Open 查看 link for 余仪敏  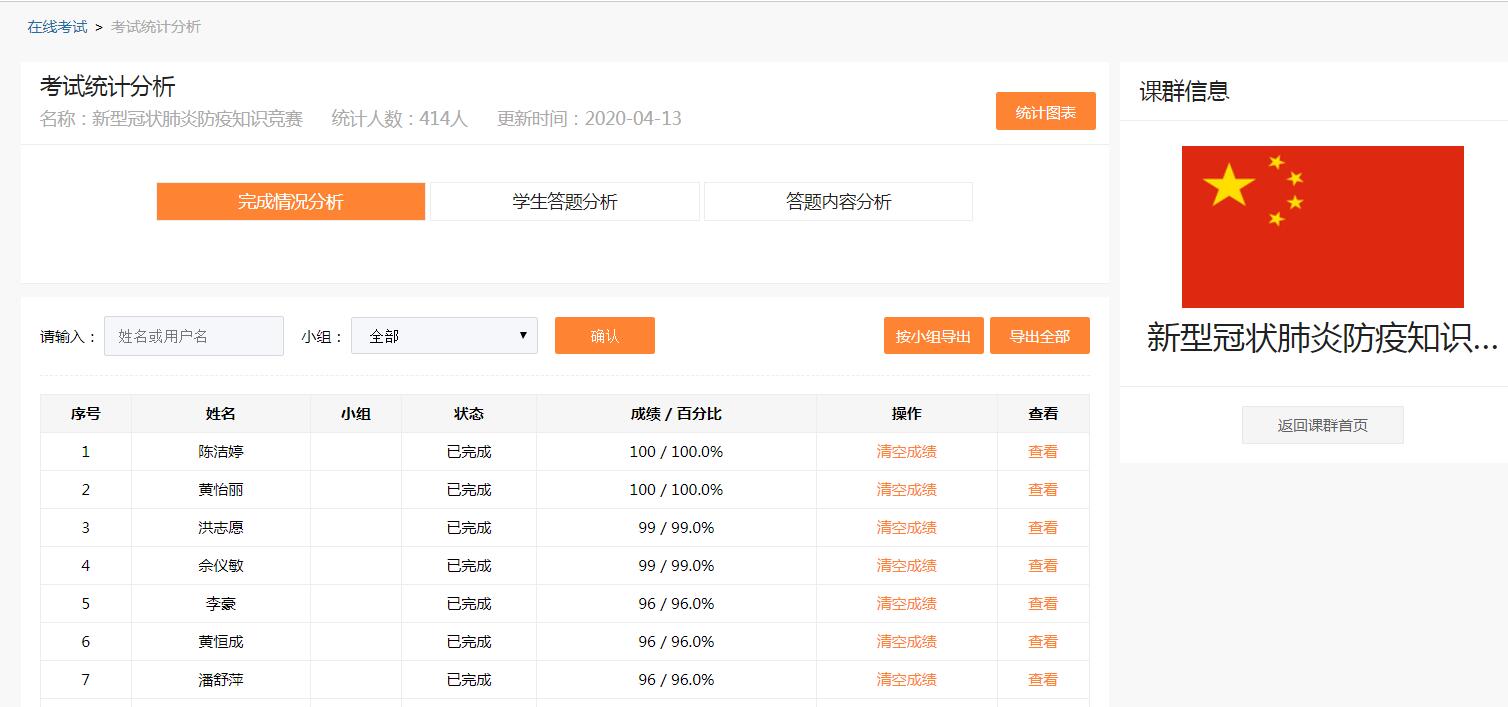tap(1042, 566)
